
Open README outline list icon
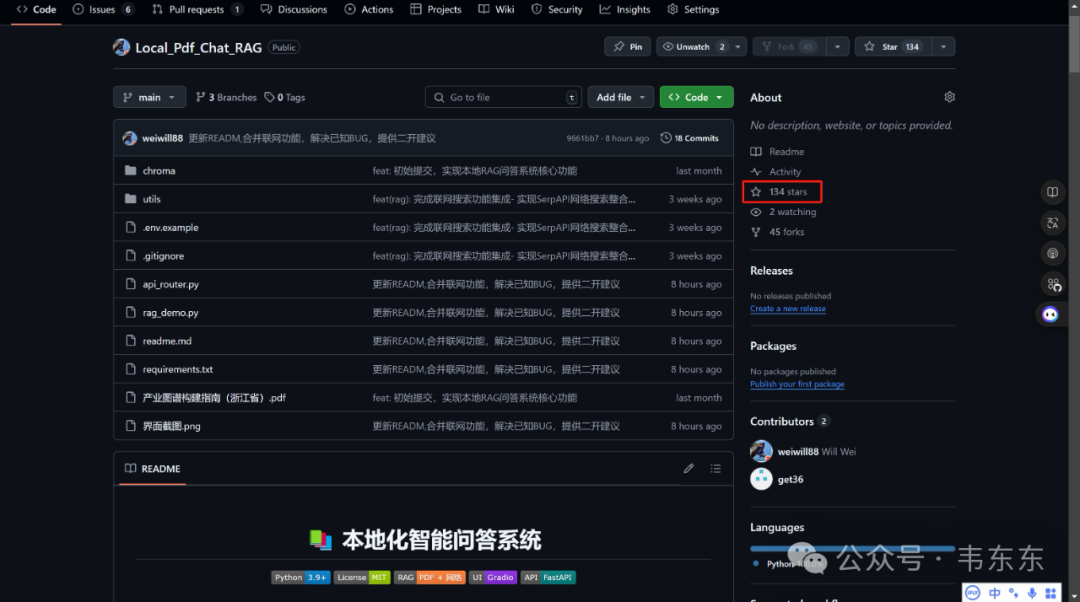(x=716, y=468)
